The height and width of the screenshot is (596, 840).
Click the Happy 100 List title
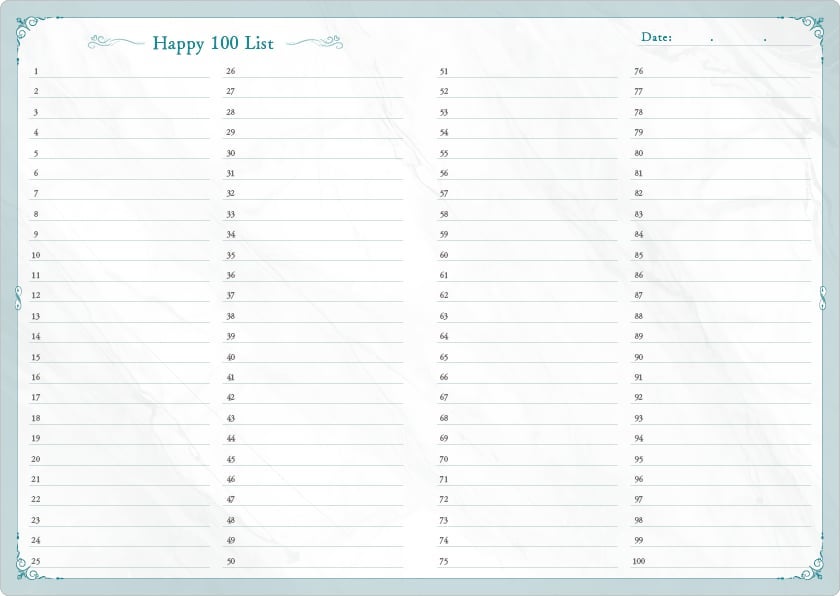click(x=212, y=43)
